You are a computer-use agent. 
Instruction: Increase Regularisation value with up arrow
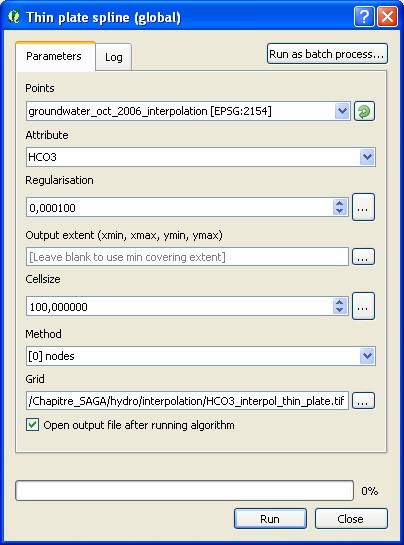pos(340,203)
